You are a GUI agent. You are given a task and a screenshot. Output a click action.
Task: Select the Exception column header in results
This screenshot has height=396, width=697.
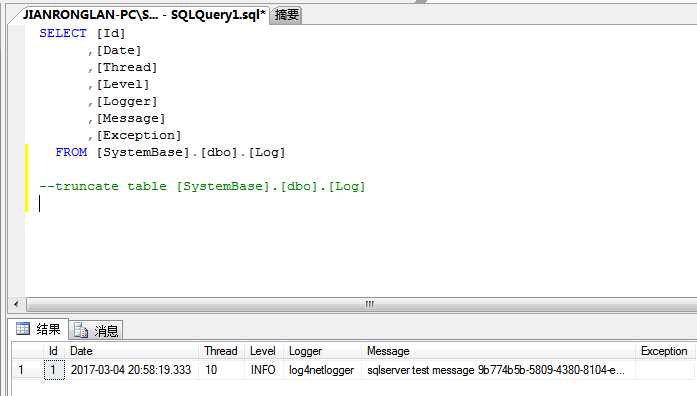coord(665,351)
